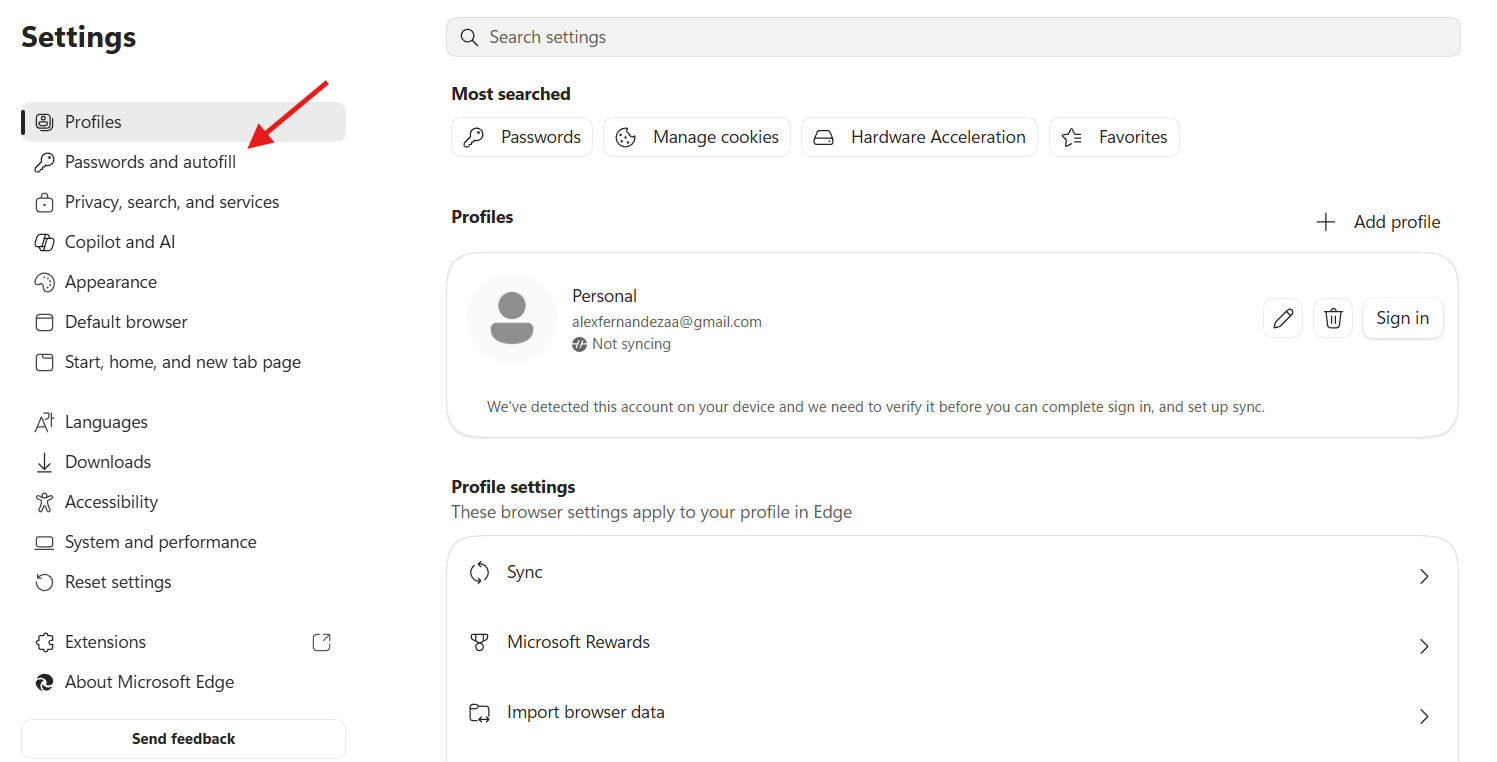The width and height of the screenshot is (1497, 762).
Task: Open the Profiles settings section
Action: pos(184,122)
